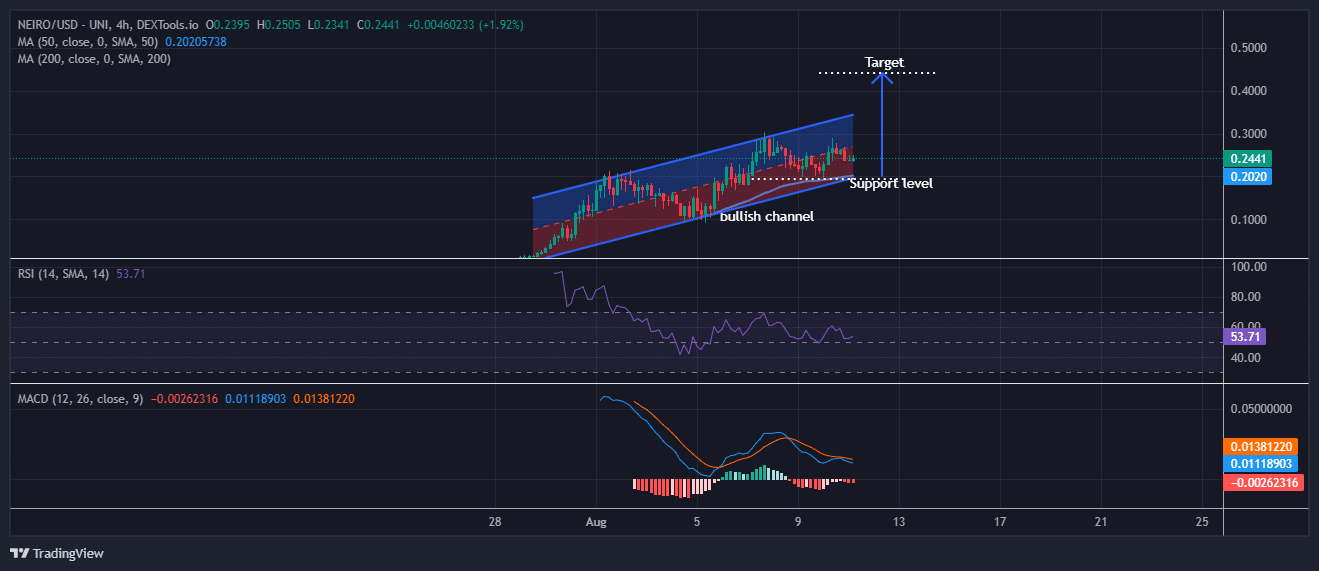Click the purple 53.71 RSI value tag
The width and height of the screenshot is (1319, 571).
click(x=1244, y=336)
